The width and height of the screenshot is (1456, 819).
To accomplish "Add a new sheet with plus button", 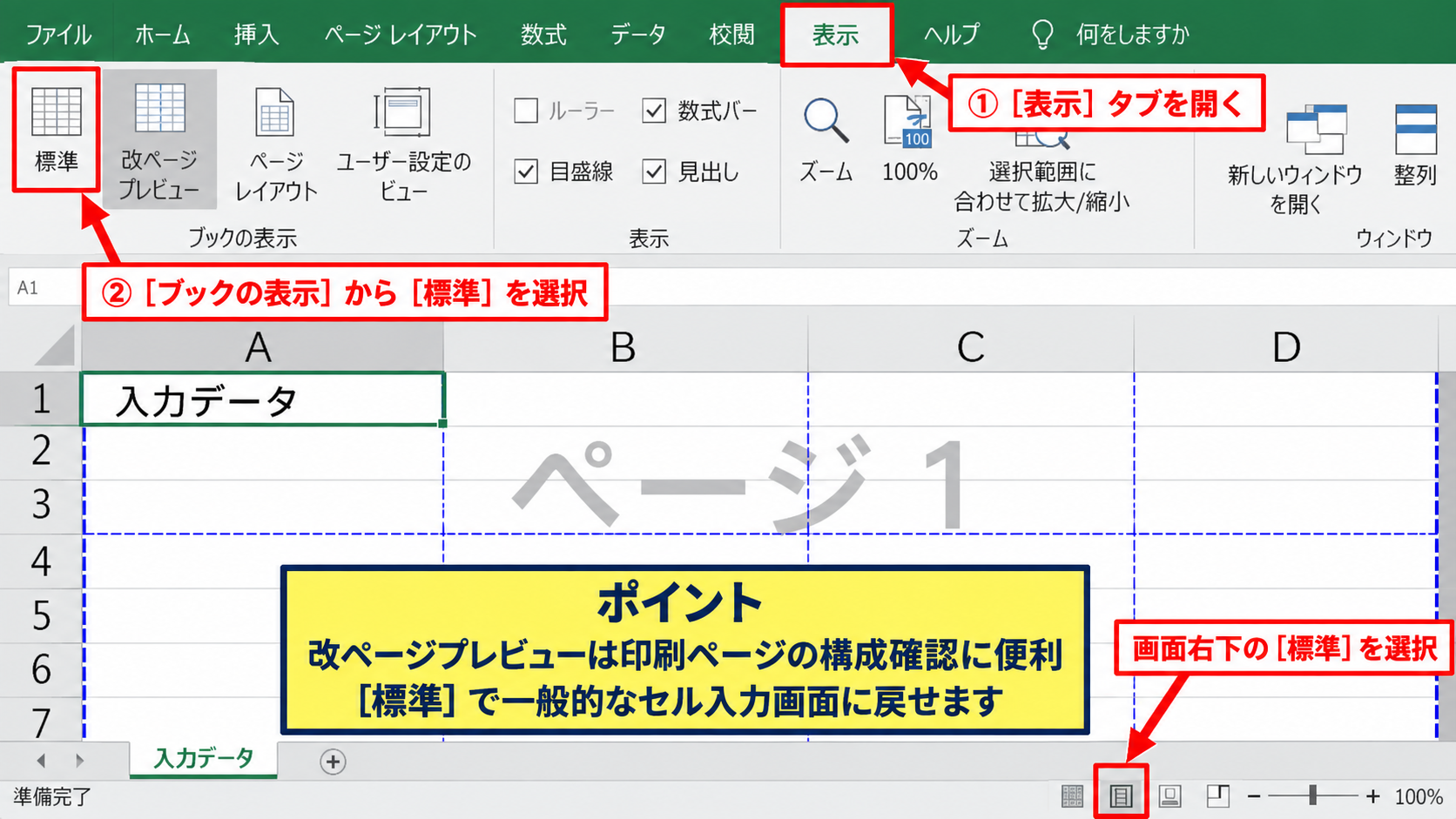I will point(333,762).
